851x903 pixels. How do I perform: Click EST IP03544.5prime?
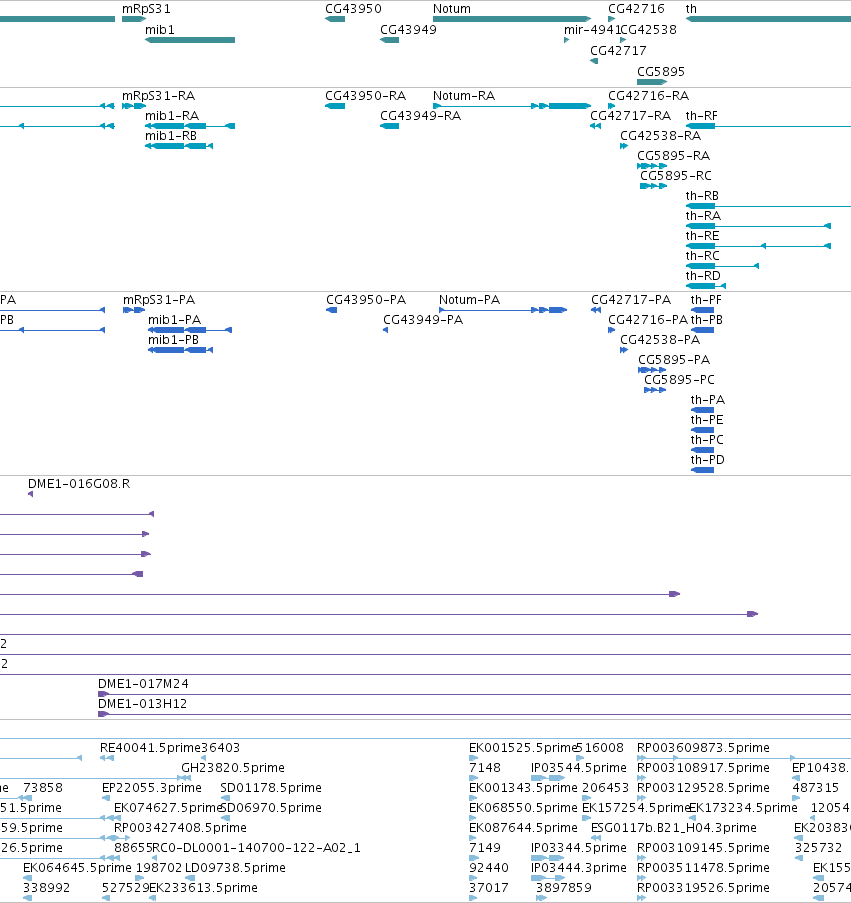548,778
